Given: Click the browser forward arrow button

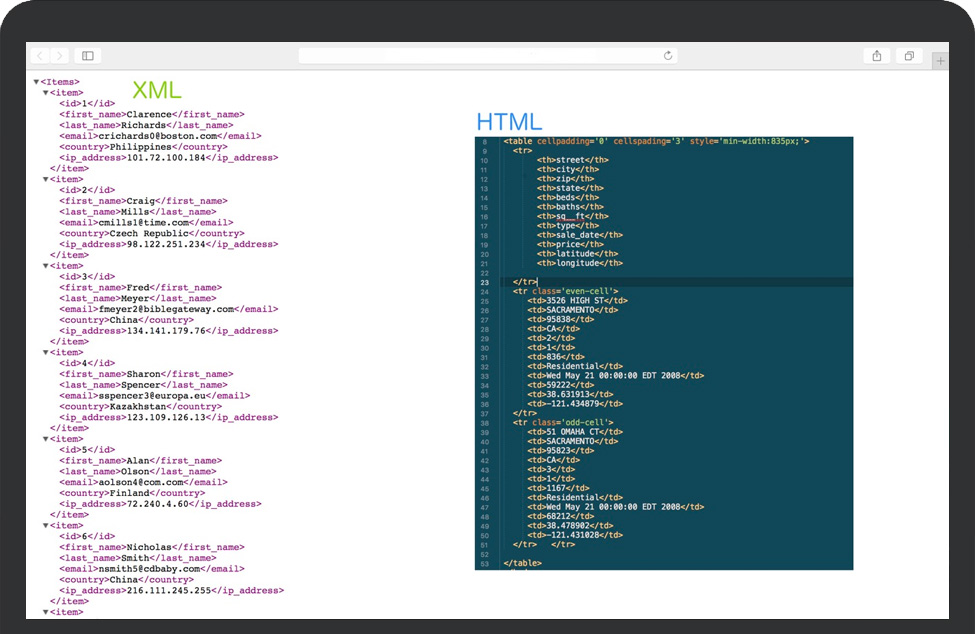Looking at the screenshot, I should pos(60,56).
